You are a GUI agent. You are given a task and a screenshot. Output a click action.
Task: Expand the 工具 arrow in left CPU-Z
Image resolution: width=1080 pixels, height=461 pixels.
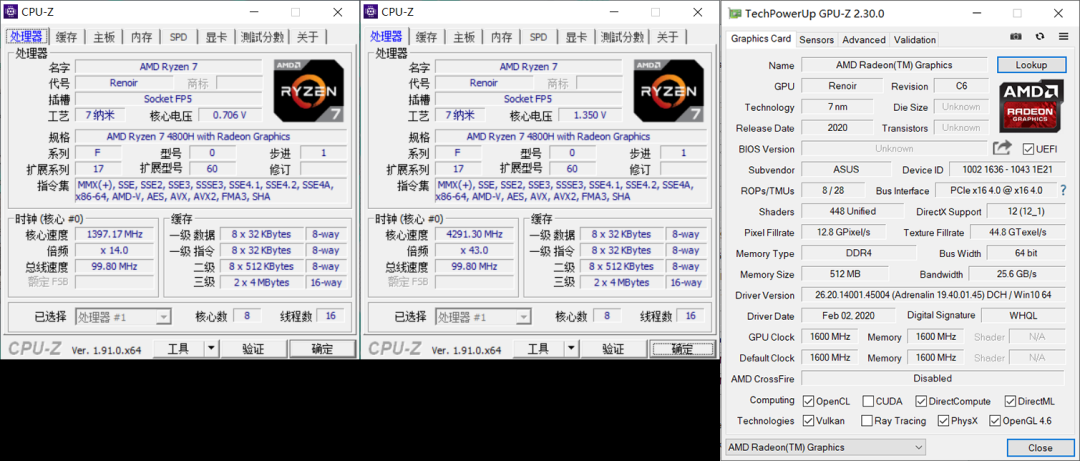(x=211, y=349)
